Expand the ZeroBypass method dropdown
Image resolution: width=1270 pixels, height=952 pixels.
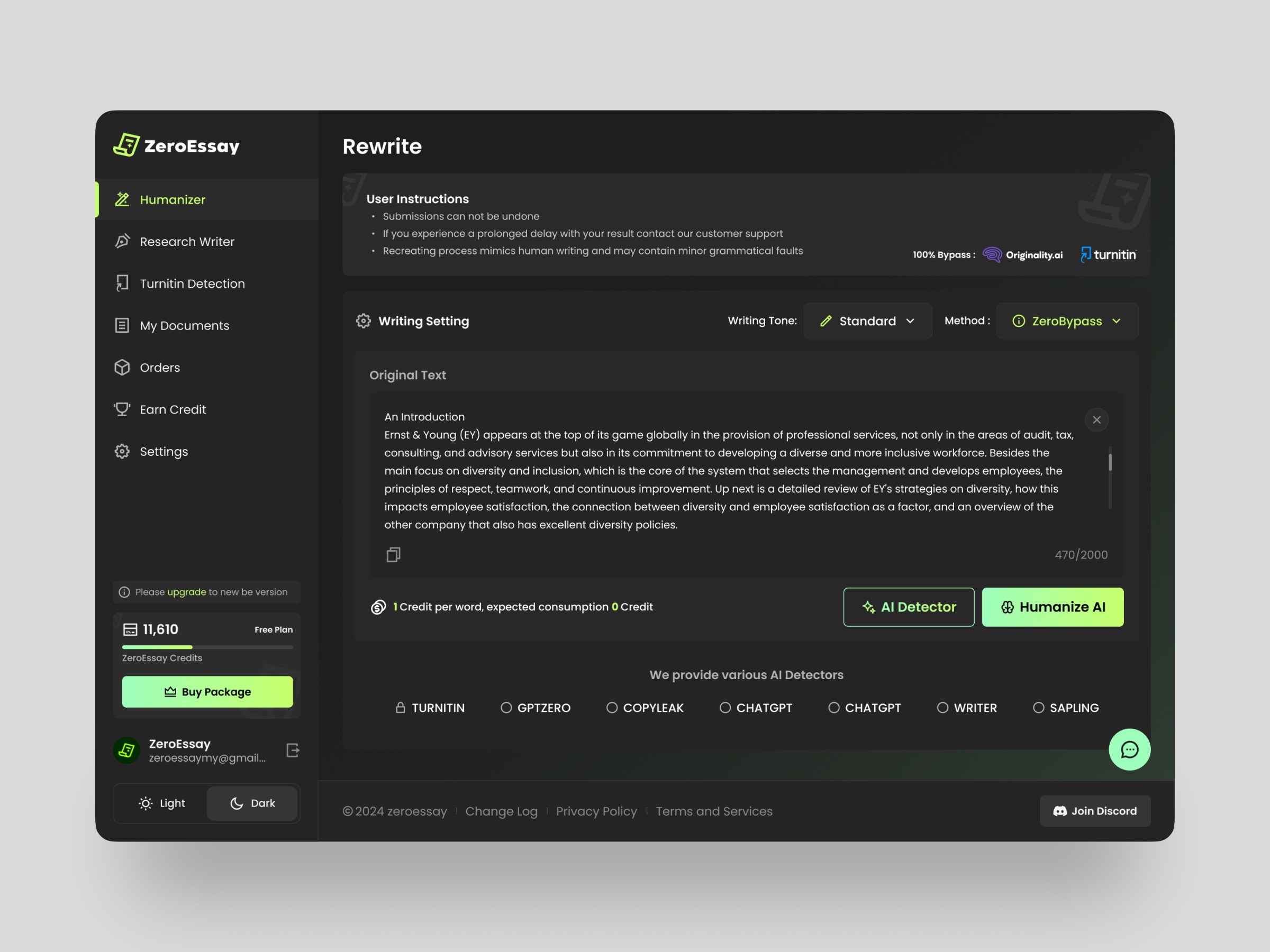pos(1067,321)
